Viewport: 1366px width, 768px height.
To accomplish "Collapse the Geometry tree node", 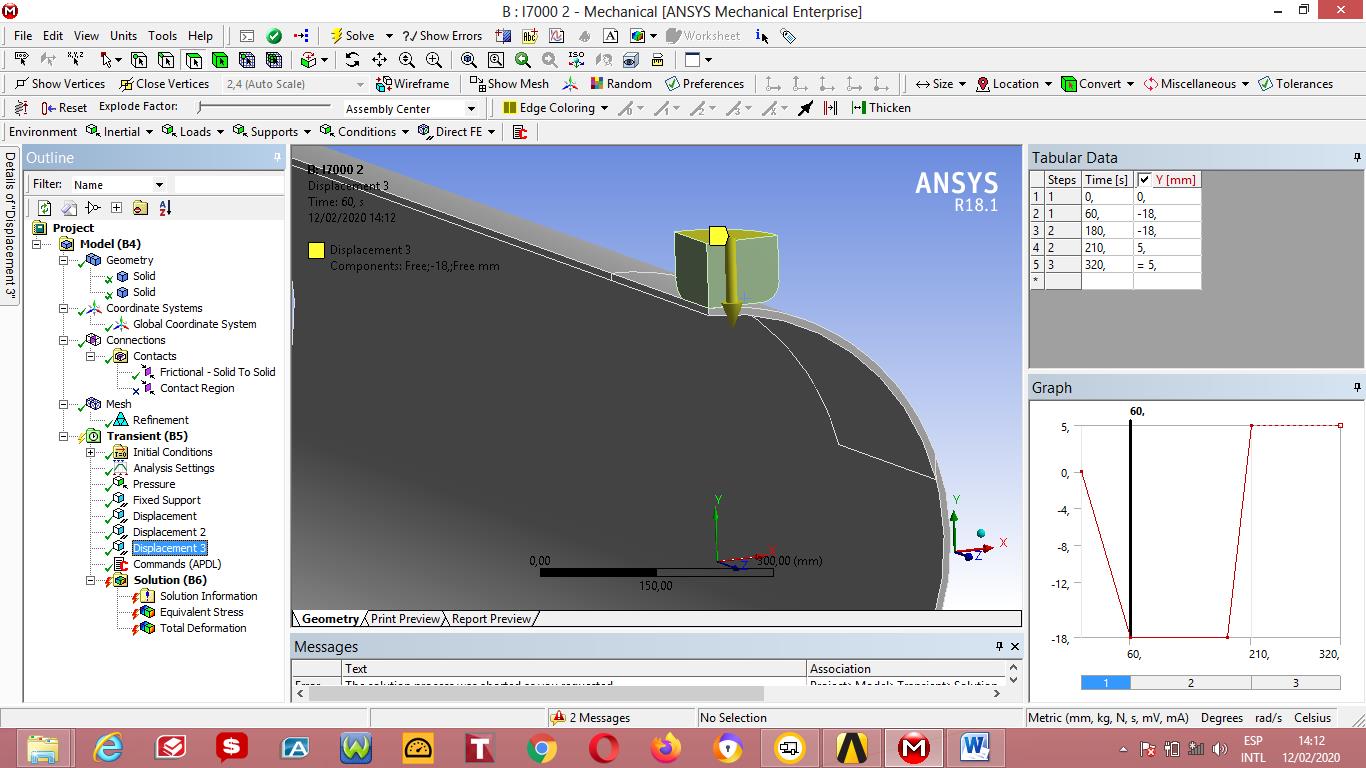I will point(64,260).
